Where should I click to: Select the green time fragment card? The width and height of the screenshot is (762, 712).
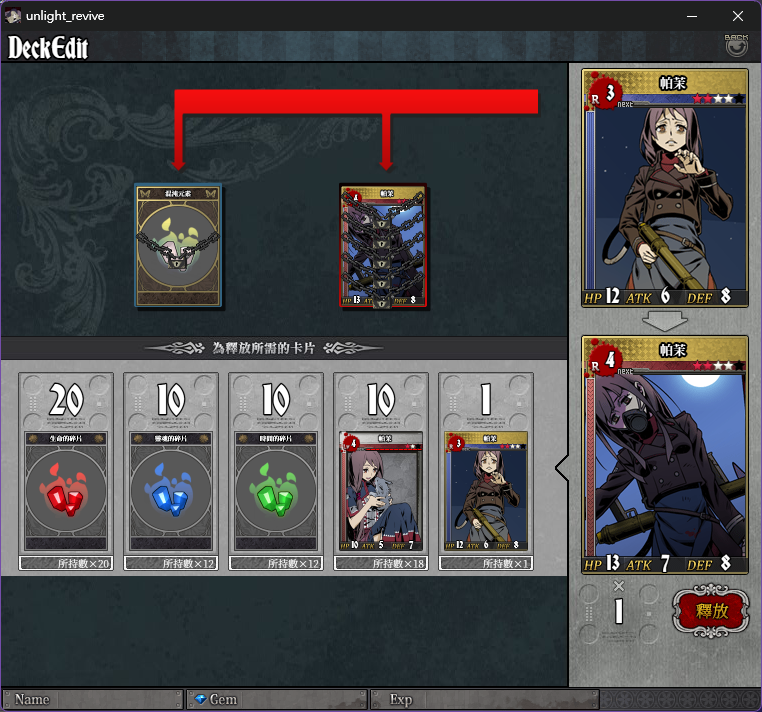276,491
